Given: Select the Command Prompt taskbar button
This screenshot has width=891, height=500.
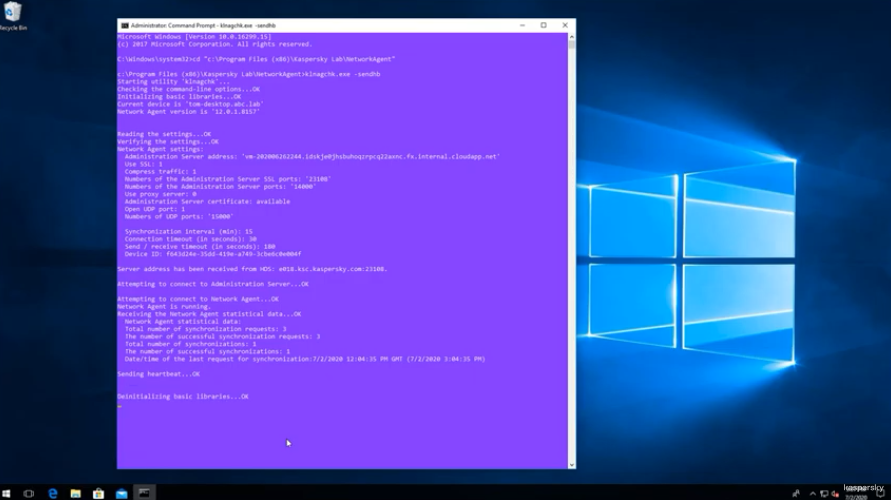Looking at the screenshot, I should (144, 493).
